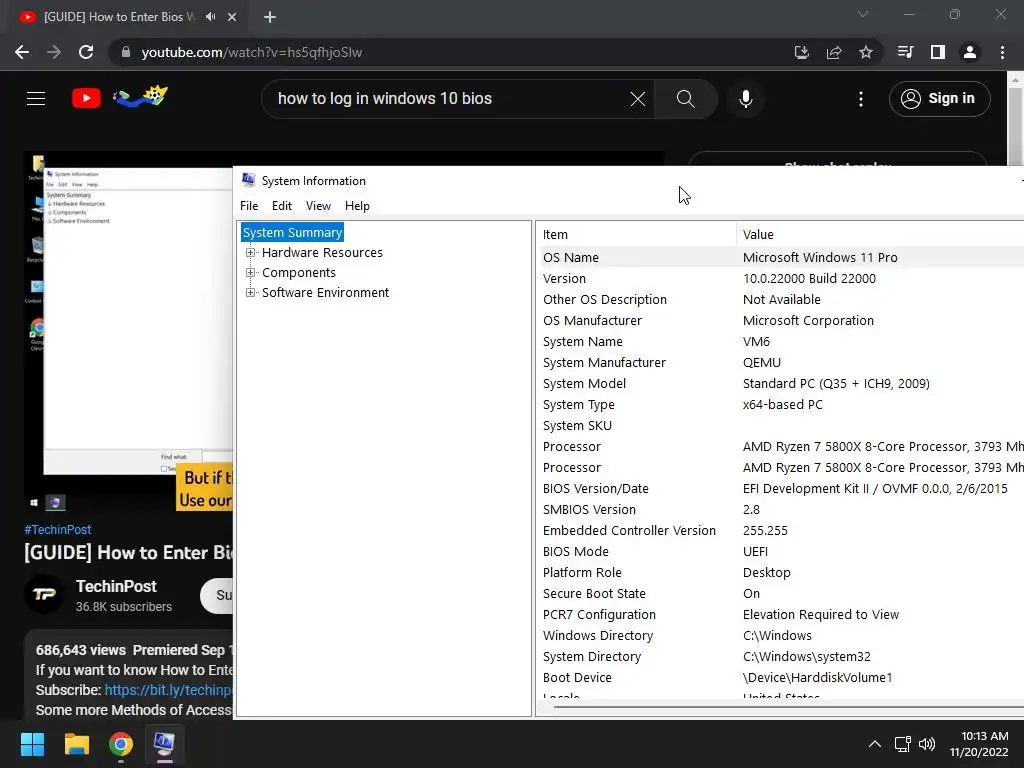Open the Edit menu in System Information

[x=281, y=206]
